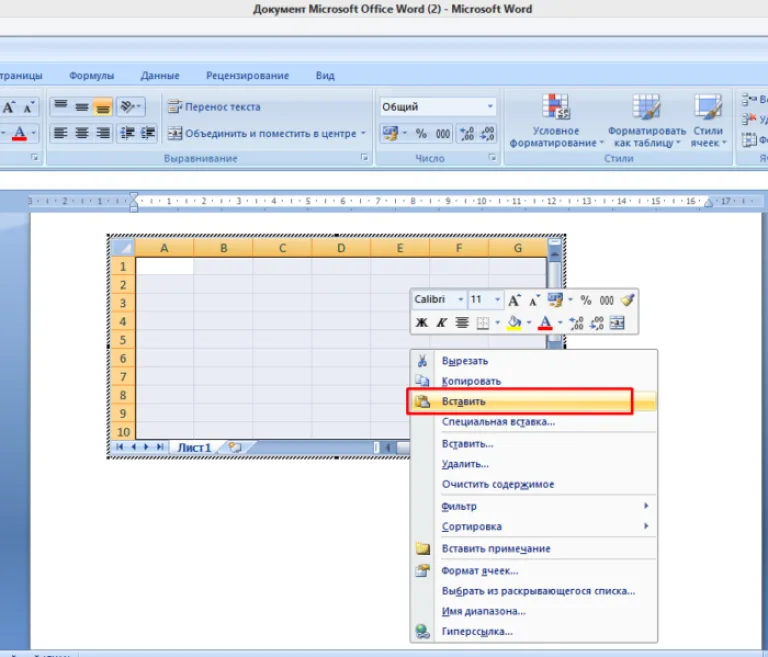This screenshot has width=768, height=657.
Task: Click select-all corner of worksheet
Action: [x=123, y=248]
